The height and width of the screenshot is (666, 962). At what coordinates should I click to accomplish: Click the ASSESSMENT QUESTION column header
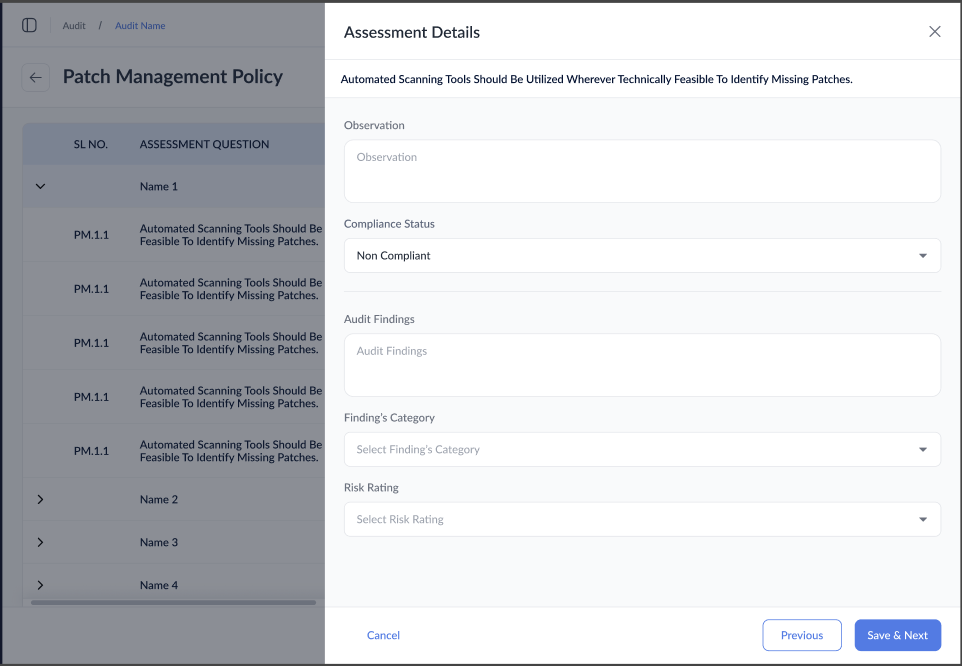coord(204,144)
